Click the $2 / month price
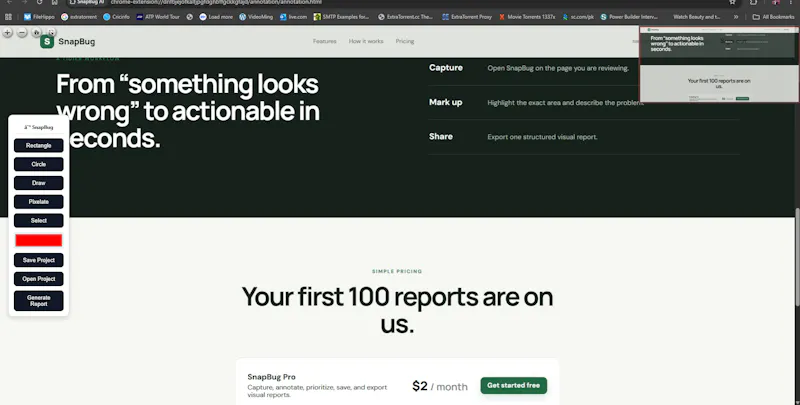Image resolution: width=800 pixels, height=405 pixels. tap(440, 386)
